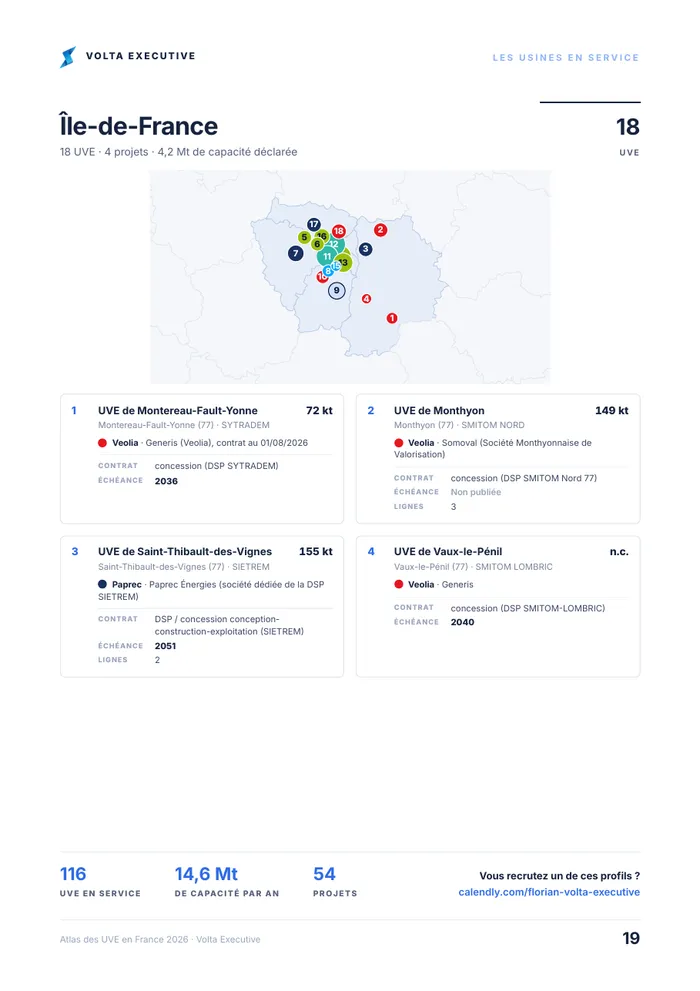Click the n.c. capacity value
Image resolution: width=700 pixels, height=991 pixels.
click(619, 552)
